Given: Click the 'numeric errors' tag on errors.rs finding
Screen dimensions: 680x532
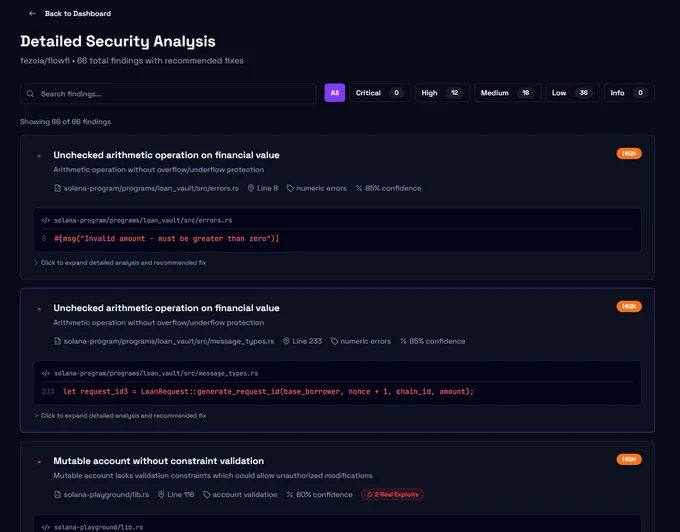Looking at the screenshot, I should [x=321, y=188].
